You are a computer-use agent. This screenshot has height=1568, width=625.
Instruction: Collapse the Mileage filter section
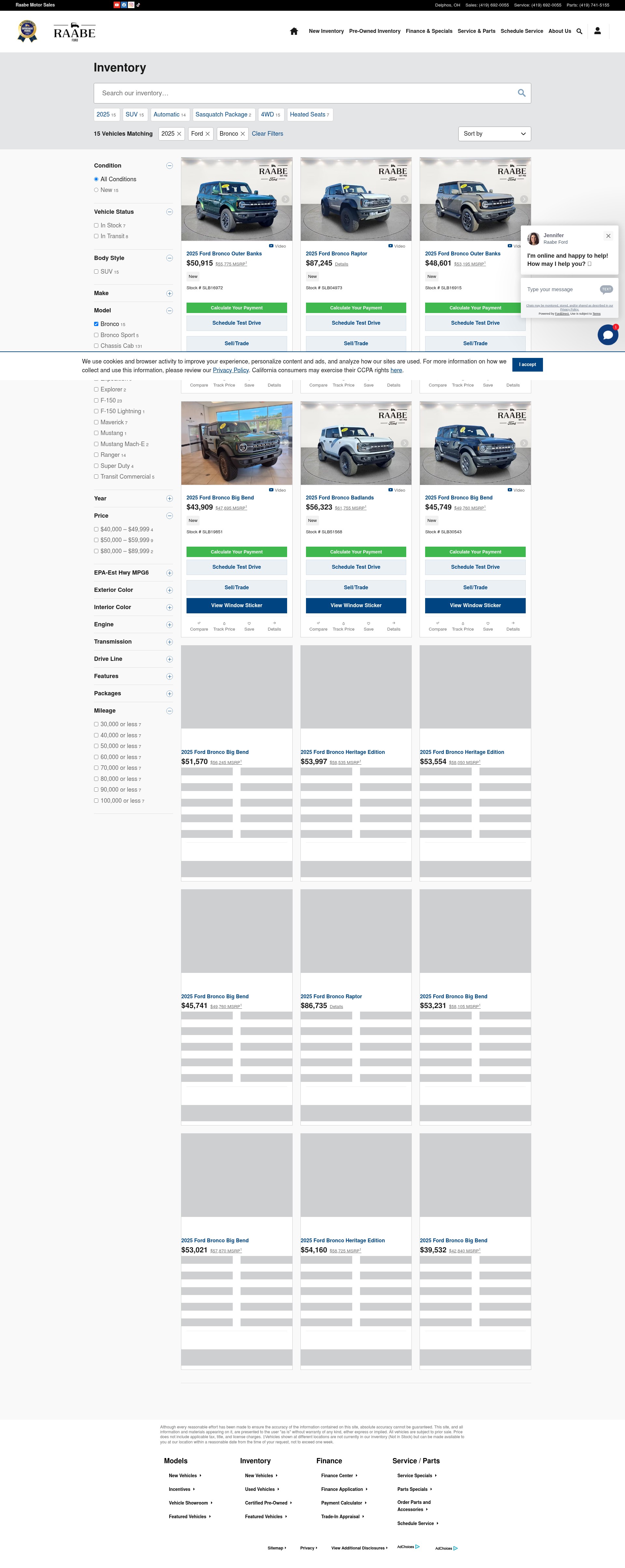coord(169,711)
